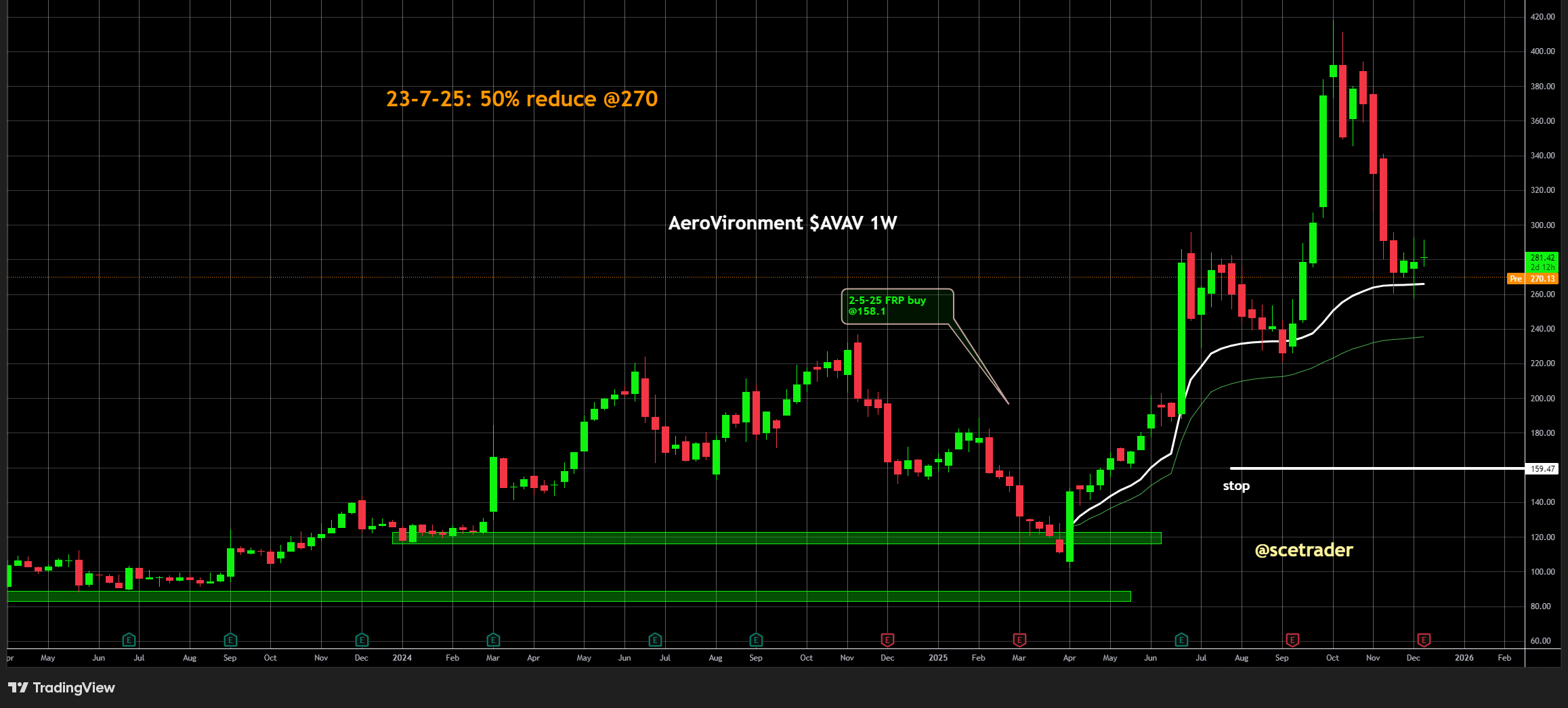The image size is (1568, 708).
Task: Select the white horizontal stop line
Action: tap(1376, 468)
